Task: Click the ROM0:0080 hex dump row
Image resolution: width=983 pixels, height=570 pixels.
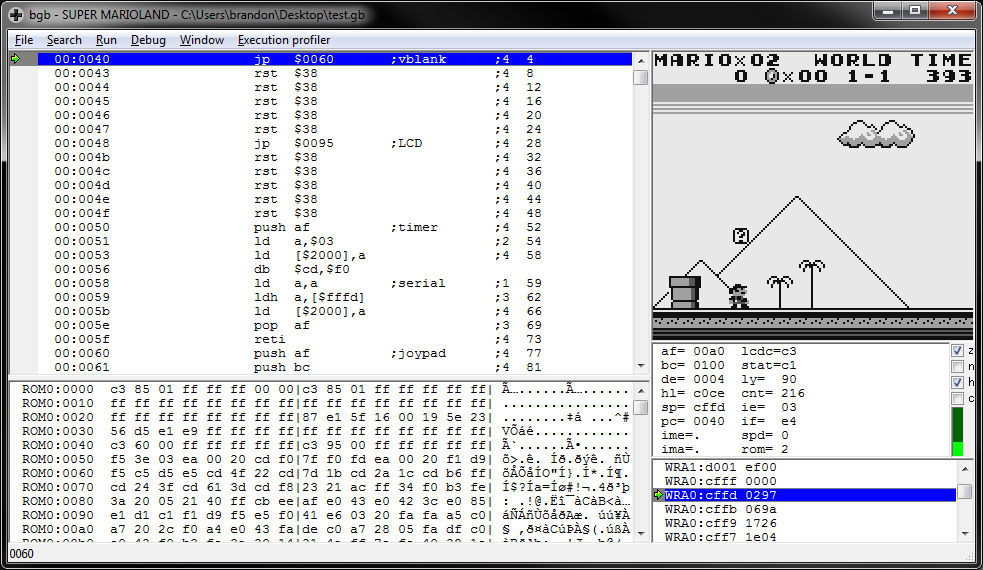Action: pos(326,501)
